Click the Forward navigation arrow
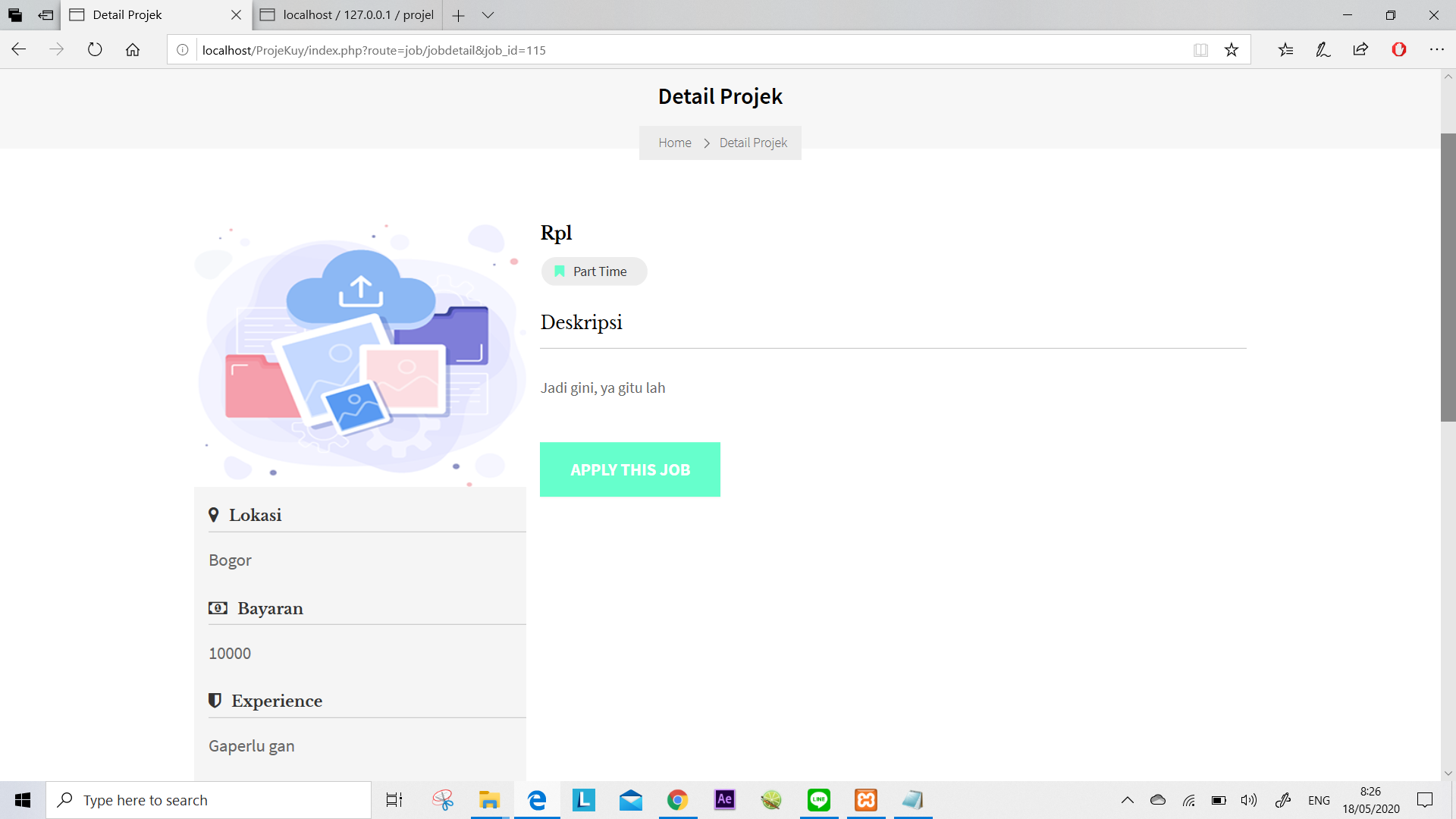Screen dimensions: 1456x819 pos(57,50)
